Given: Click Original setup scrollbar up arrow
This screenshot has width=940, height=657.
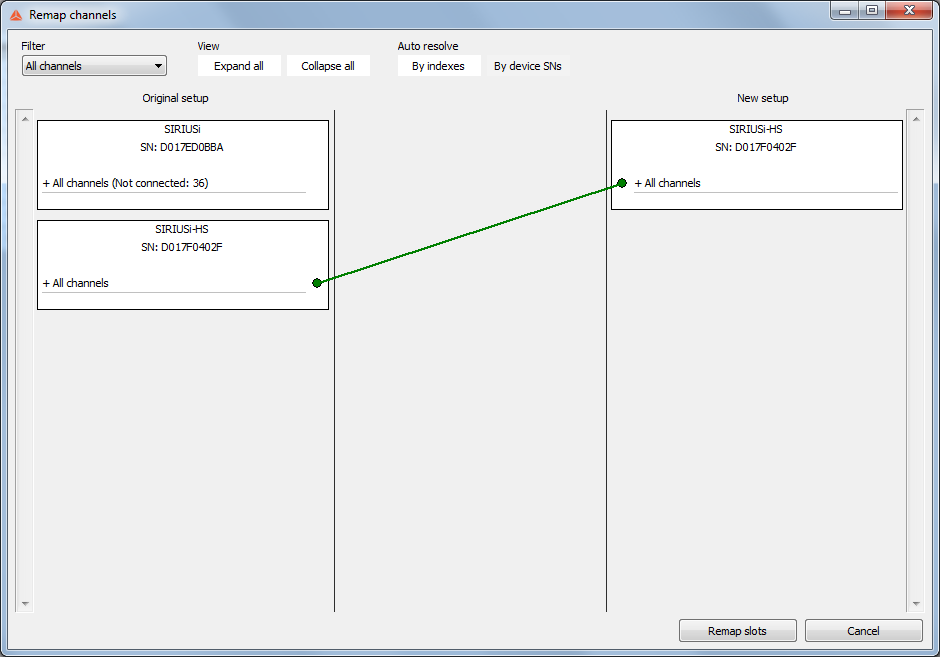Looking at the screenshot, I should click(25, 119).
